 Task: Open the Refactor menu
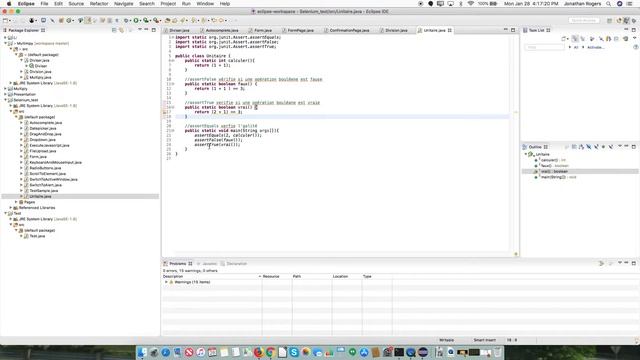pos(99,4)
